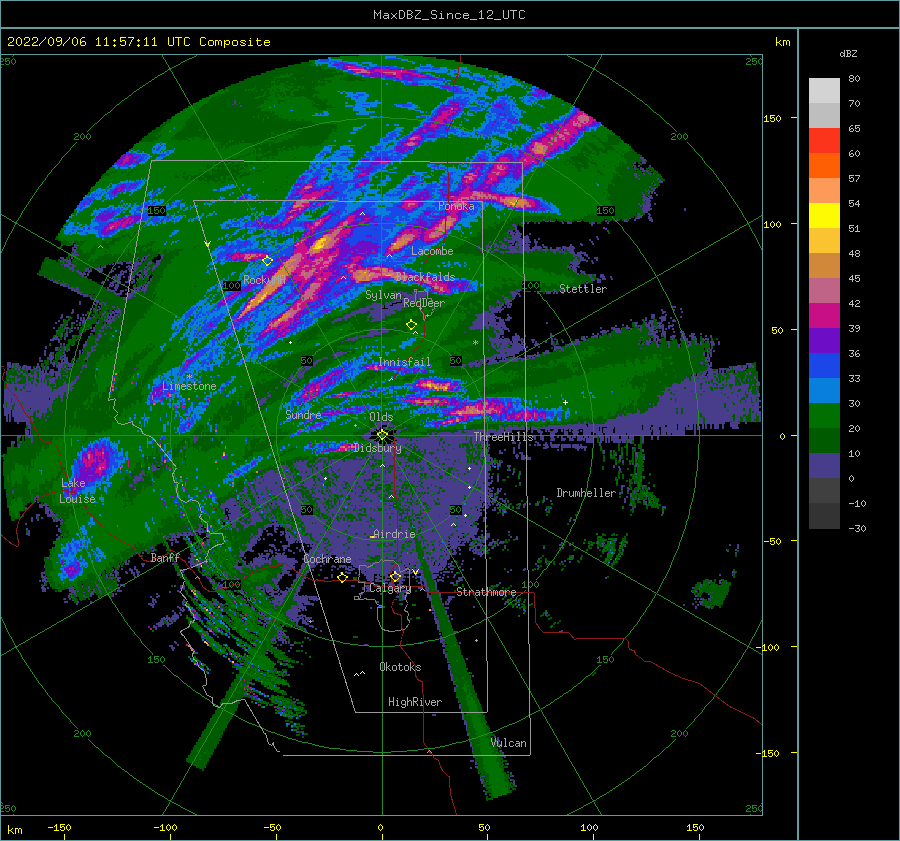Pick the tan 45-48 dBZ legend swatch
Screen dimensions: 900x841
(824, 266)
